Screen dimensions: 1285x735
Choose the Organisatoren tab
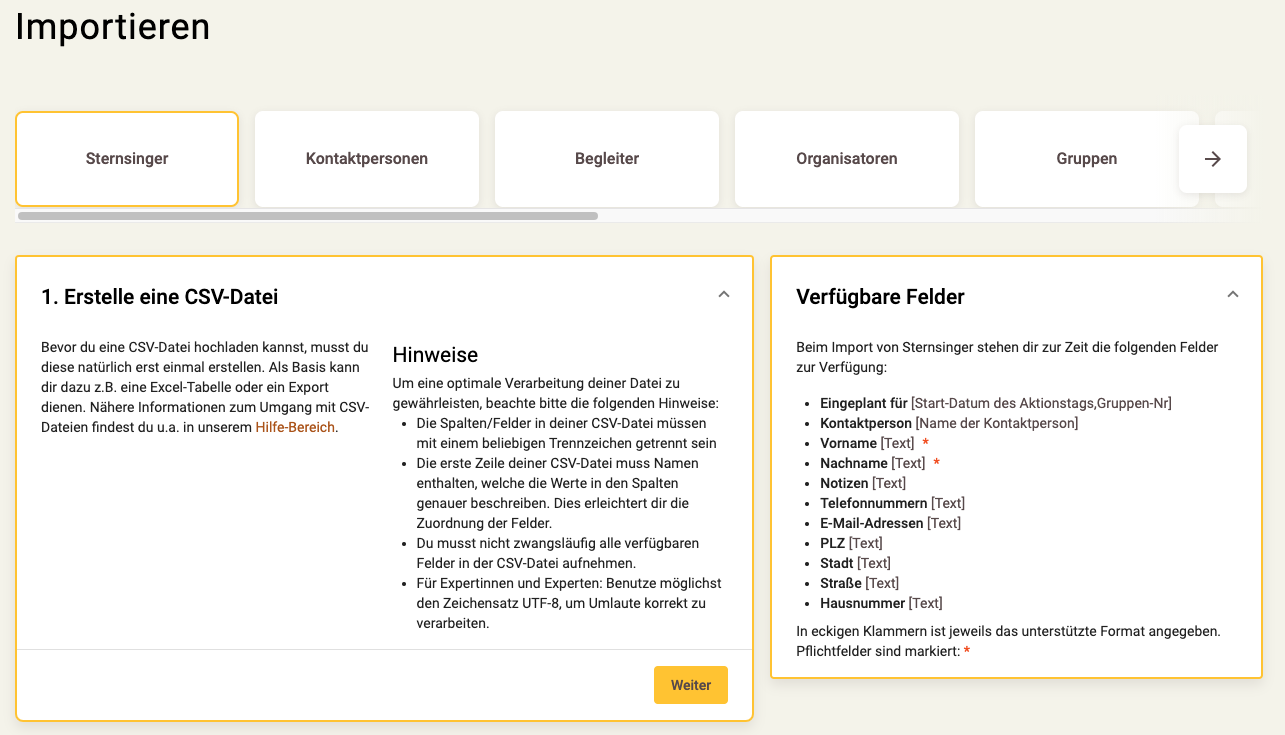(x=847, y=159)
